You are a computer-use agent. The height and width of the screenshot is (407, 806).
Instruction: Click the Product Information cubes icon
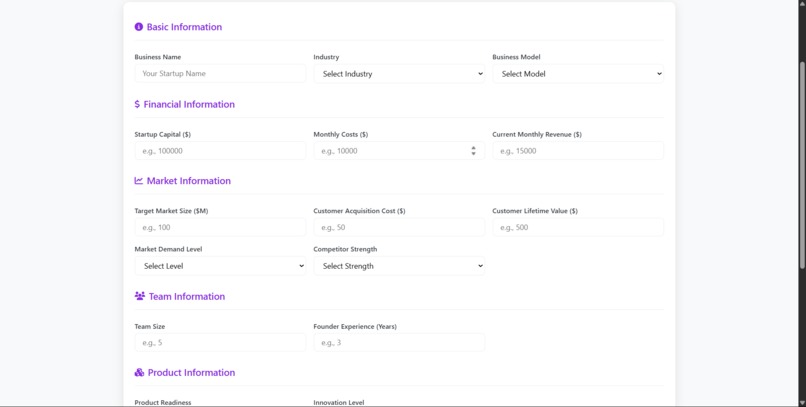(139, 373)
